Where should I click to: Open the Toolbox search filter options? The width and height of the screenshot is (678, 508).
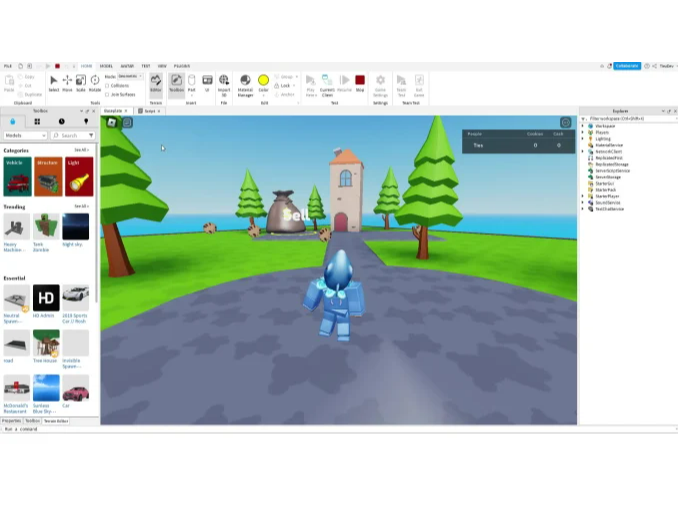(91, 135)
